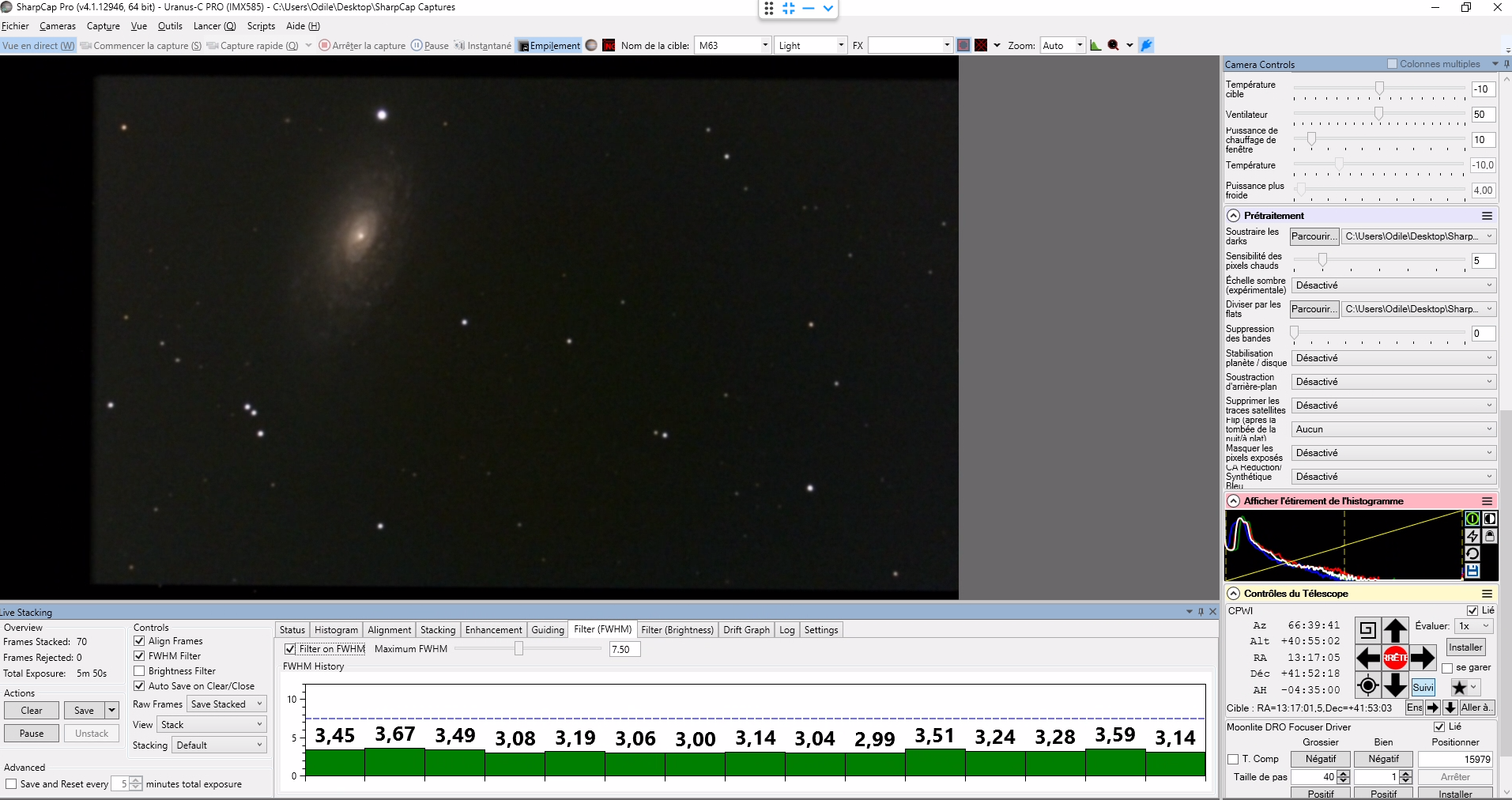Move telescope down with large down arrow

pyautogui.click(x=1396, y=685)
